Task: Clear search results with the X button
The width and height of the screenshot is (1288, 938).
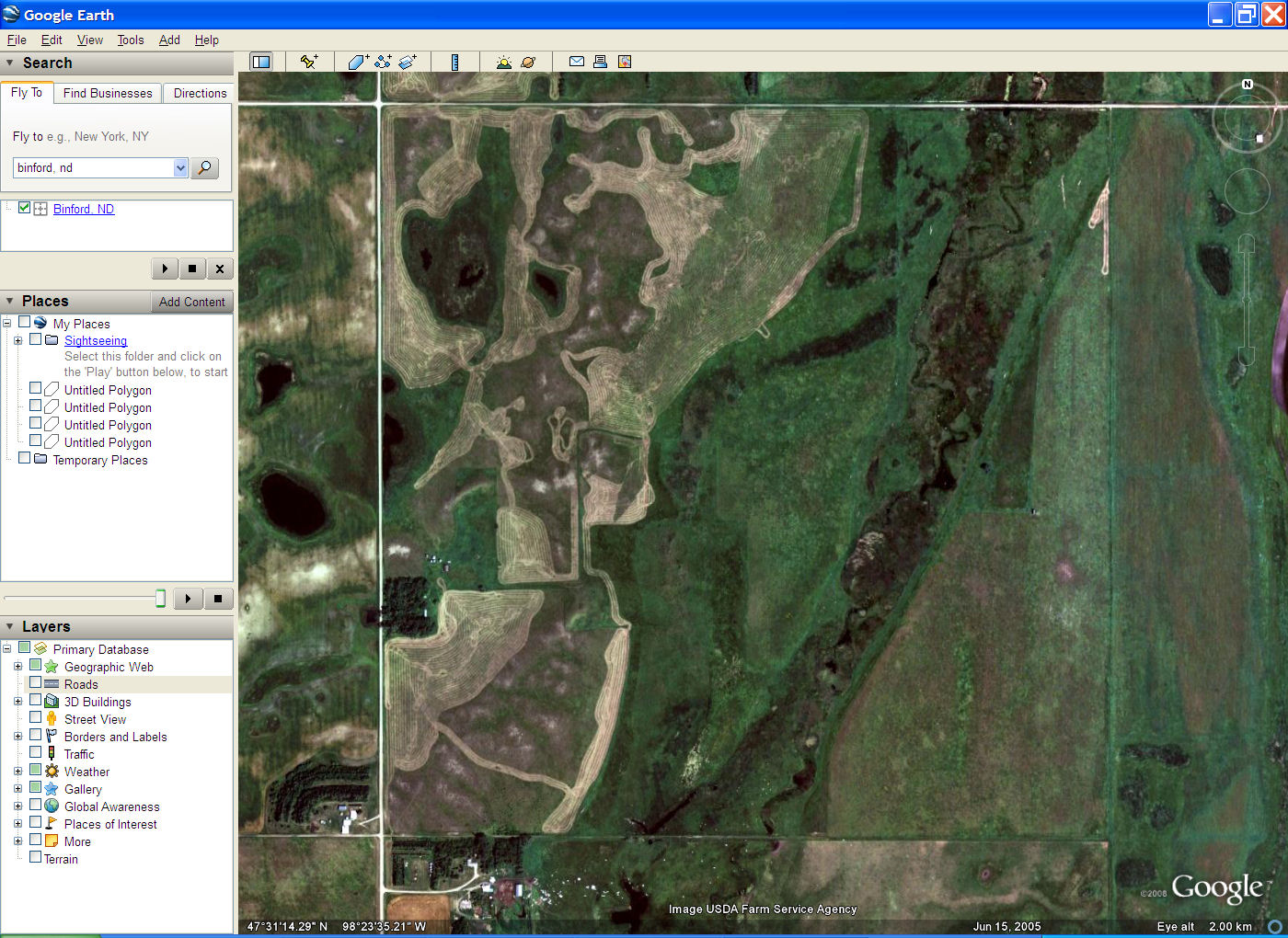Action: pyautogui.click(x=220, y=269)
